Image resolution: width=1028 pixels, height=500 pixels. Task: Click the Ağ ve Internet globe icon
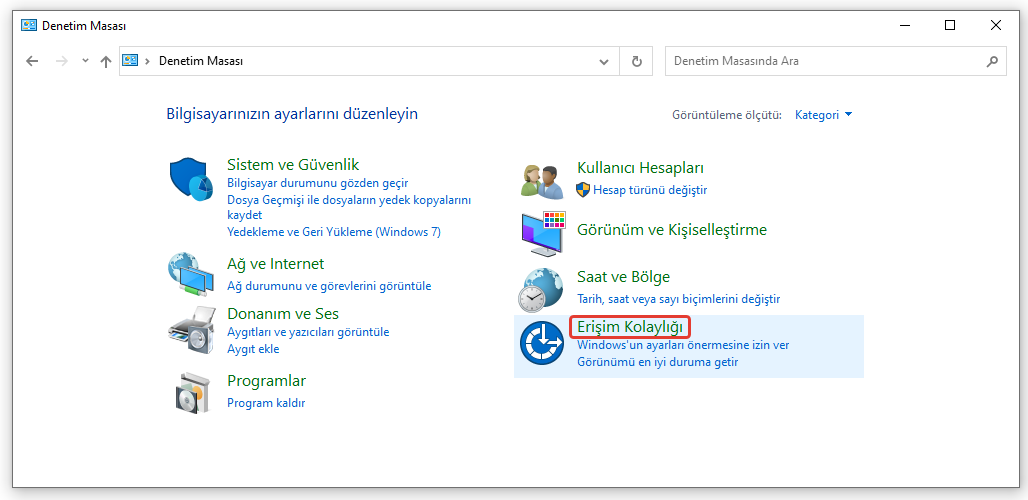coord(191,275)
